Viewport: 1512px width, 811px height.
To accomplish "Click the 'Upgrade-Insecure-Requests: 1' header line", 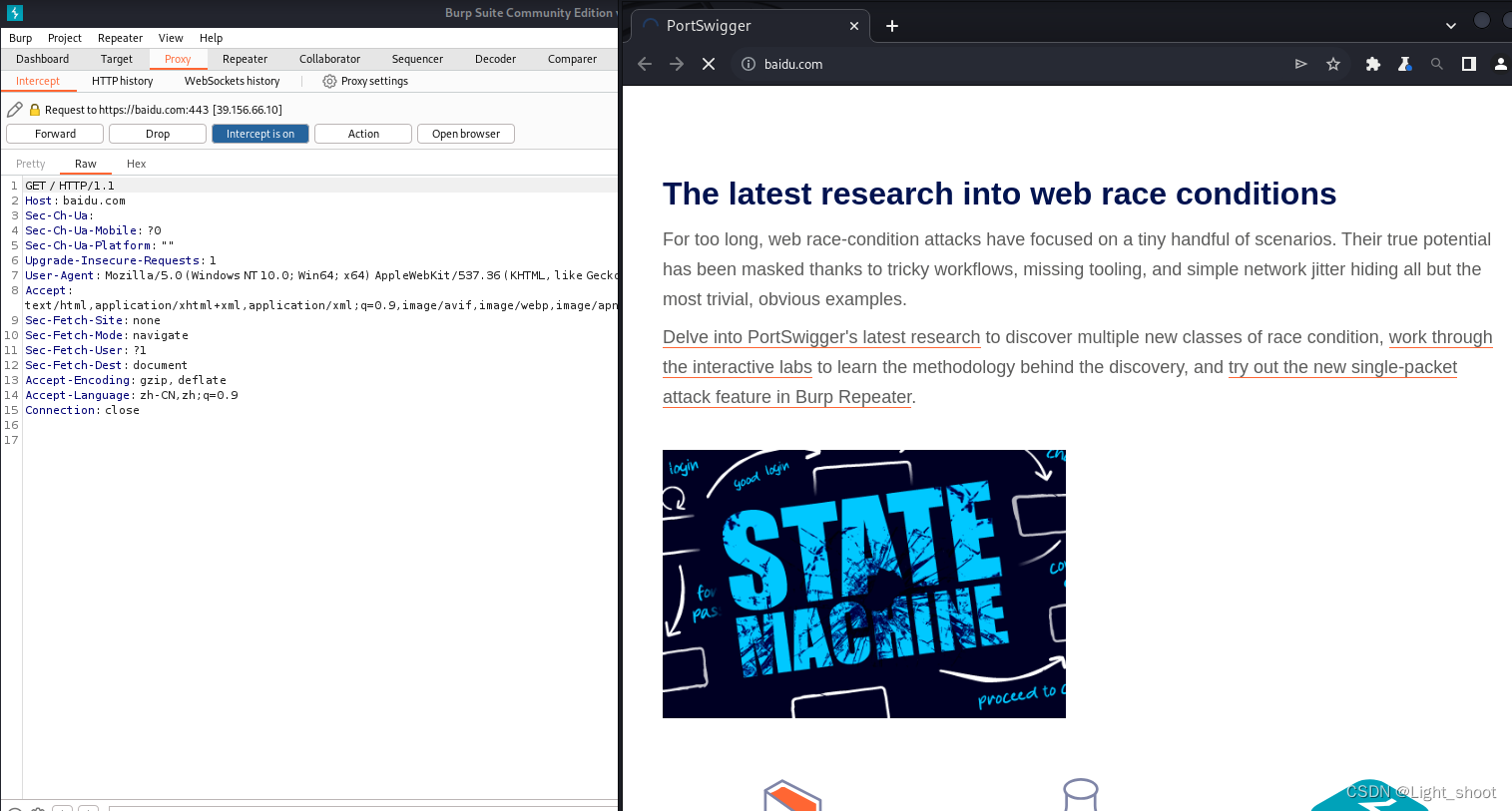I will 121,260.
